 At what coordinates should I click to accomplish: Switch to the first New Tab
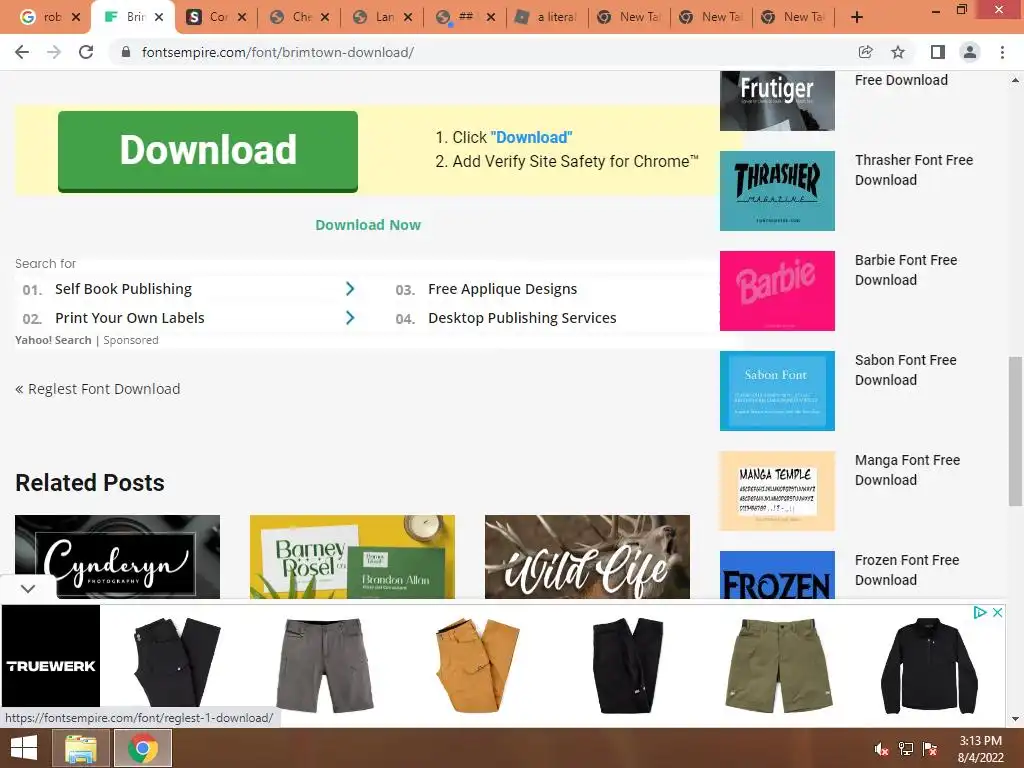630,18
